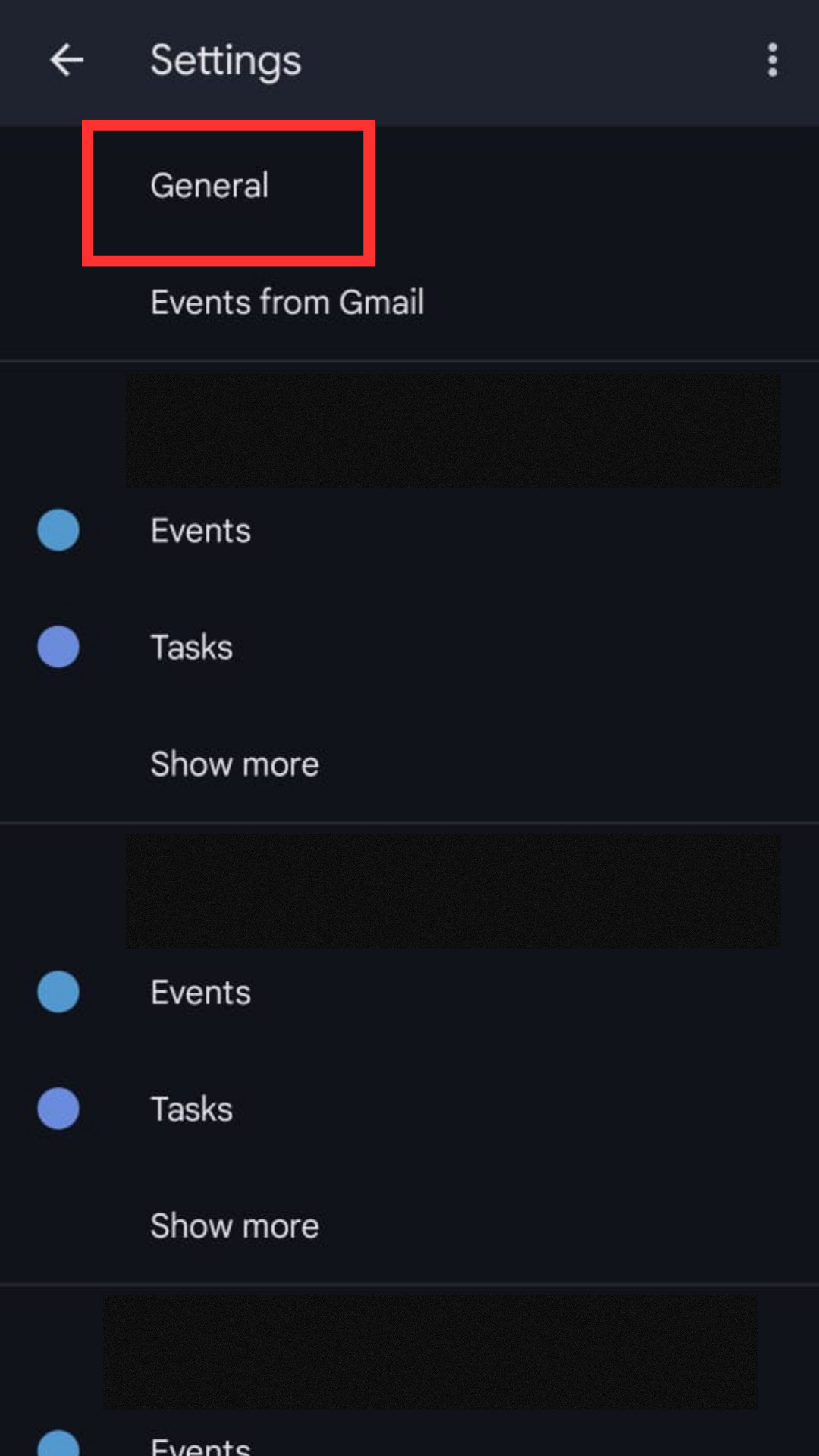Open the General settings entry

click(x=210, y=186)
